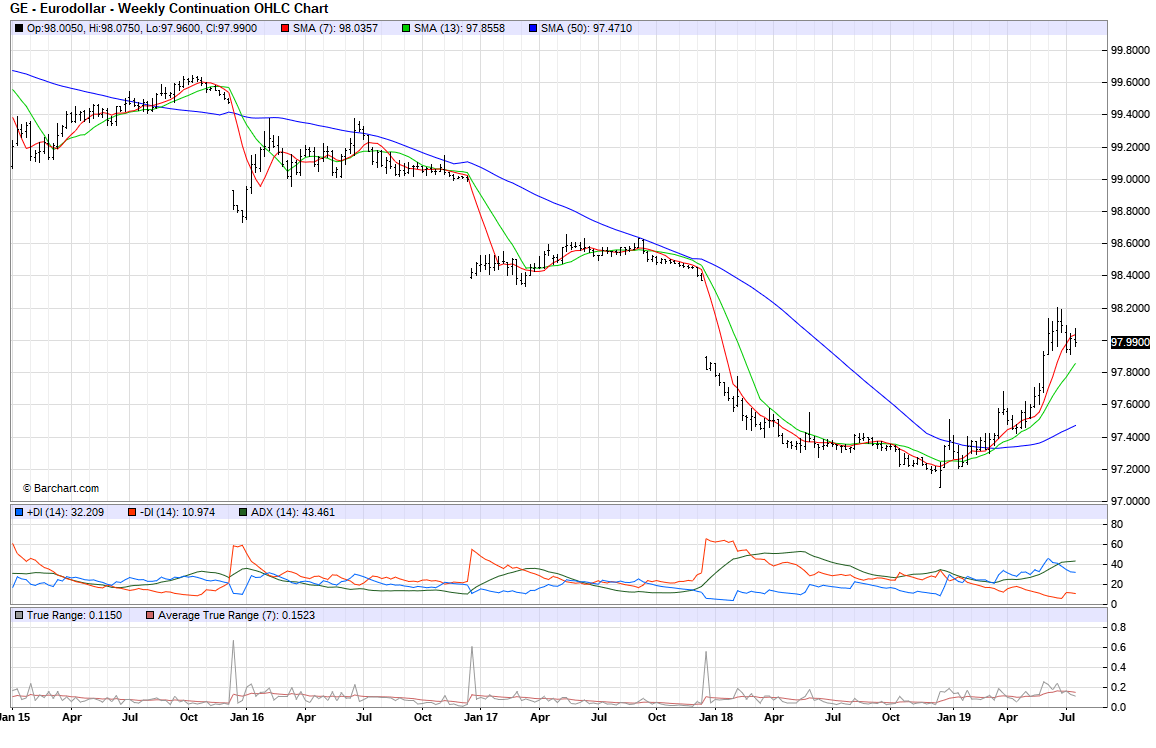This screenshot has width=1156, height=748.
Task: Click the red SMA (7) legend swatch
Action: click(x=285, y=29)
